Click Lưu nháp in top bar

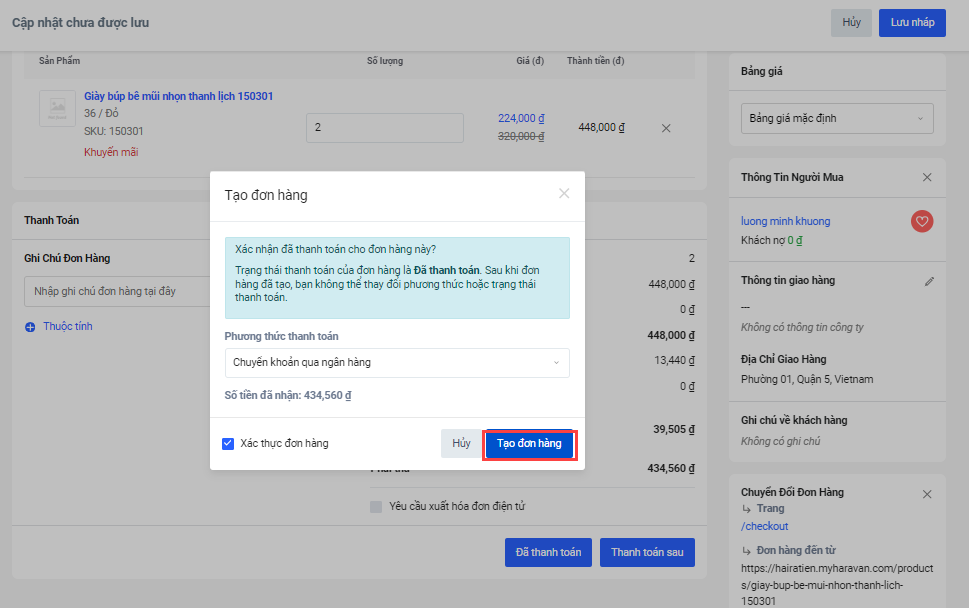(x=912, y=23)
